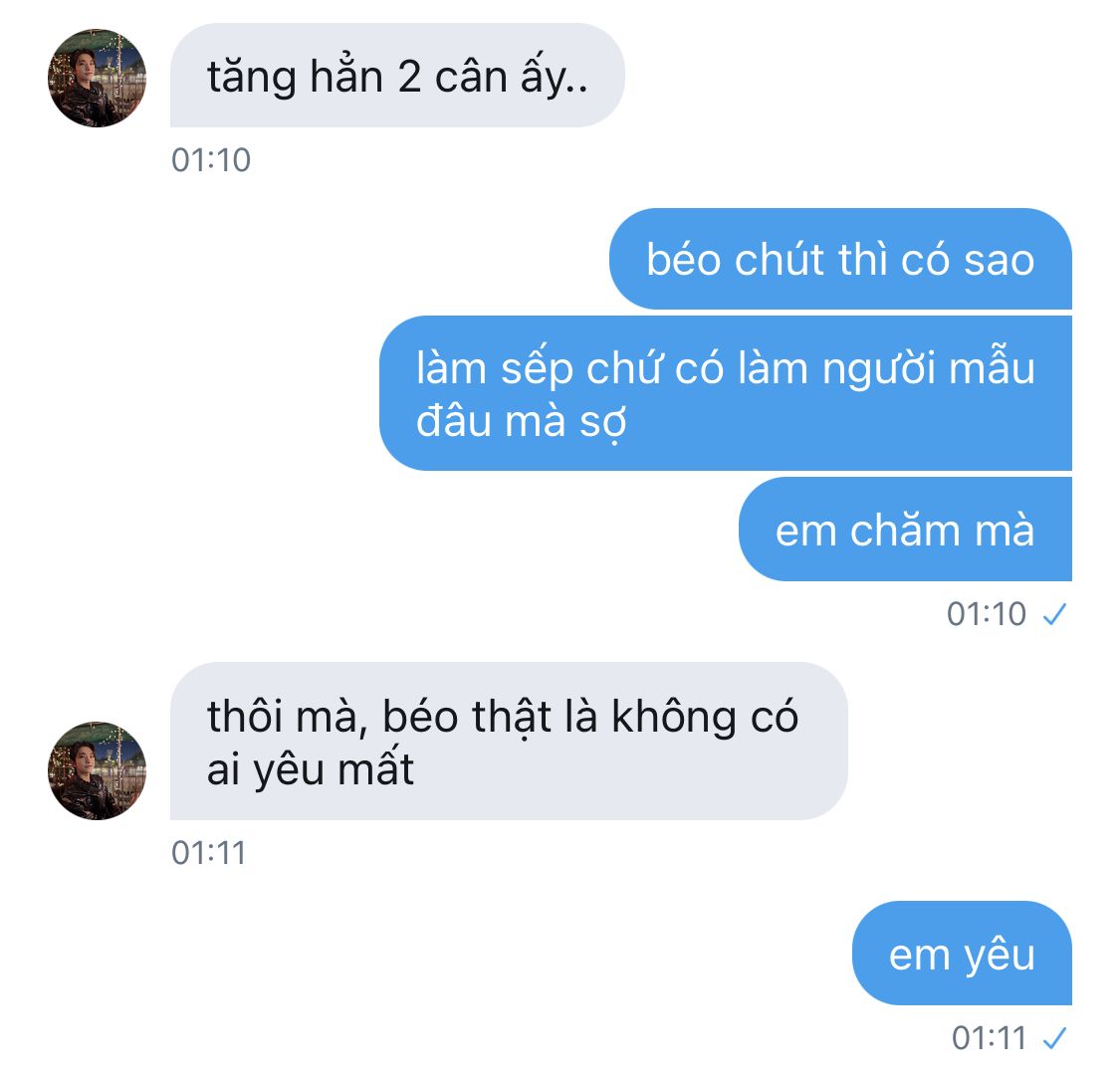Open sender's avatar beside 'thôi mà' message

click(98, 770)
